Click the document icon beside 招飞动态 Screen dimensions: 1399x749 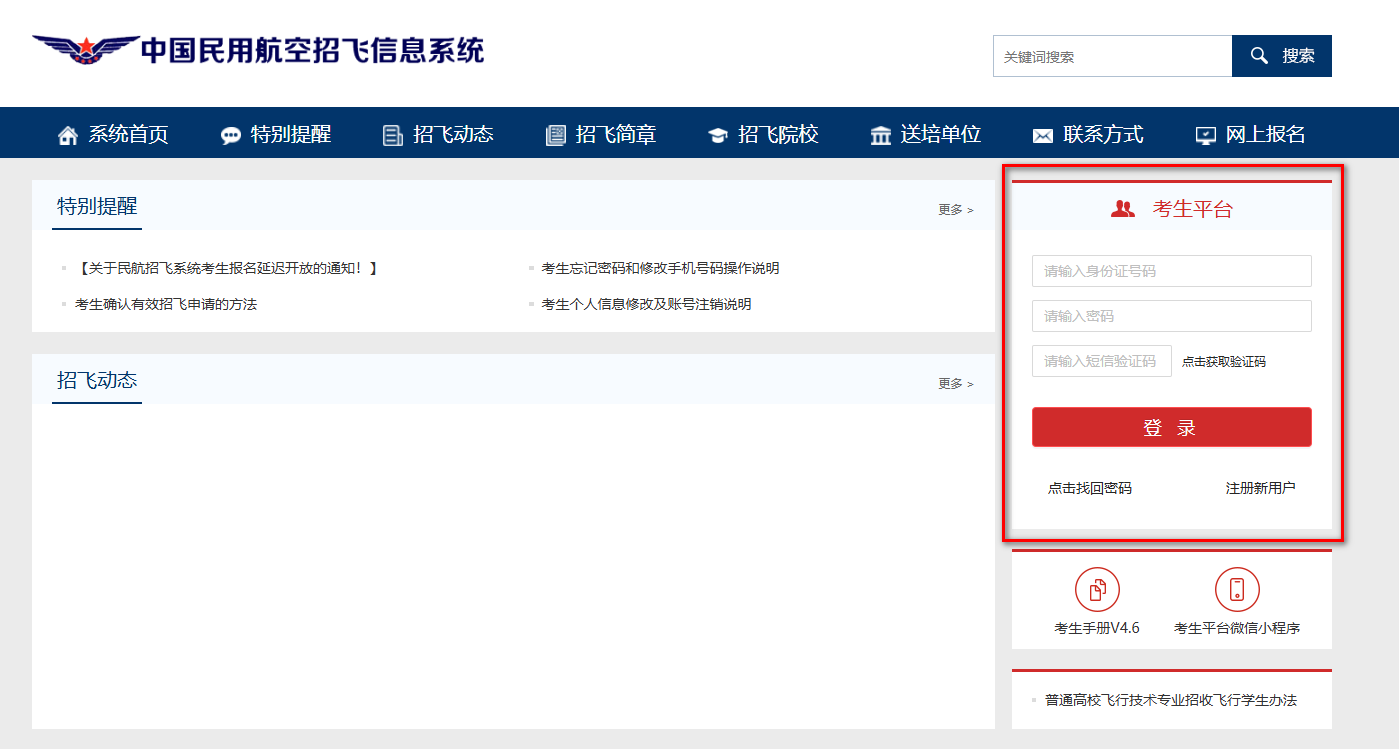point(393,136)
